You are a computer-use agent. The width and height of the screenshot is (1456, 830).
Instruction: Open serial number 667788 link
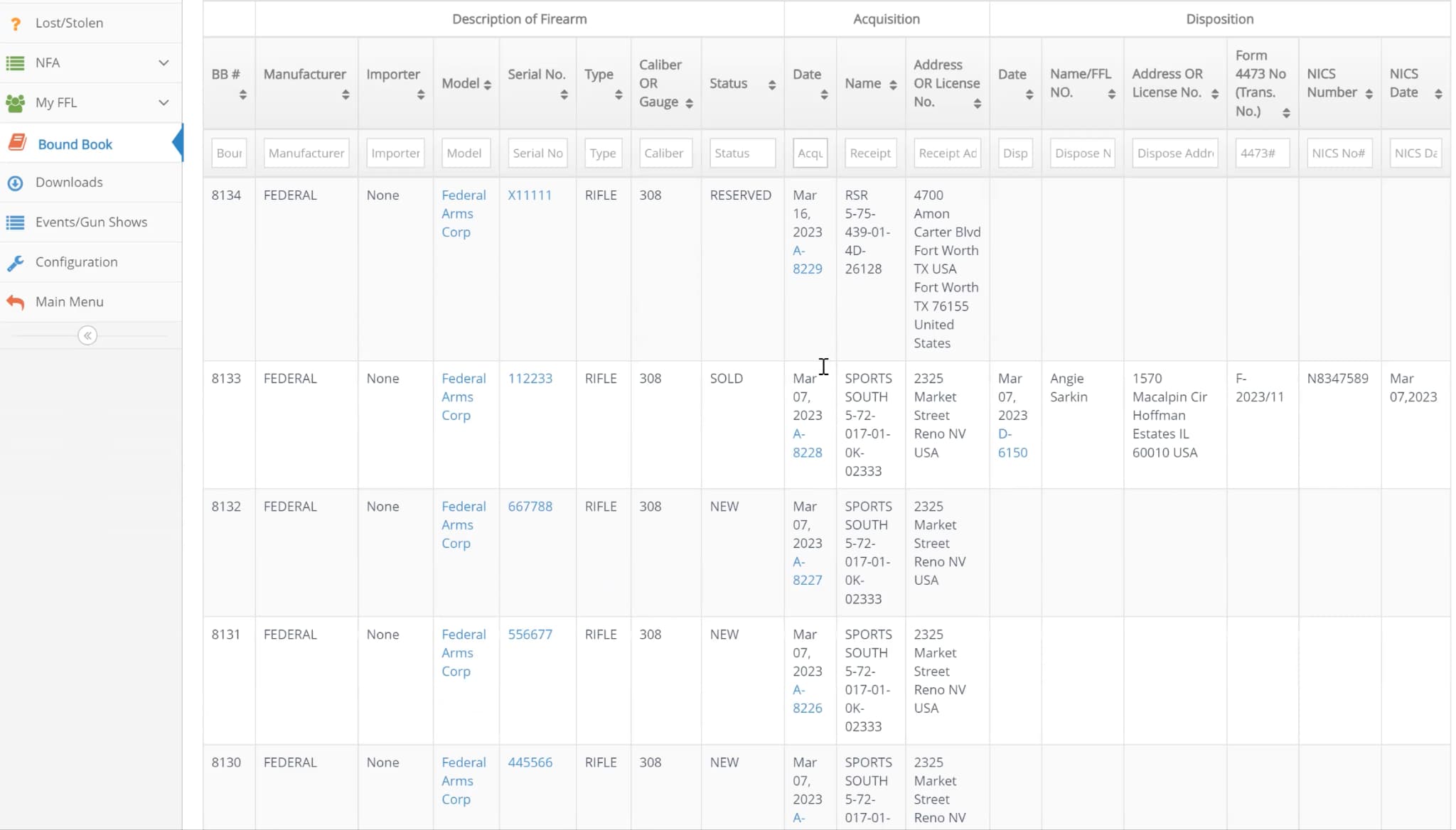530,507
